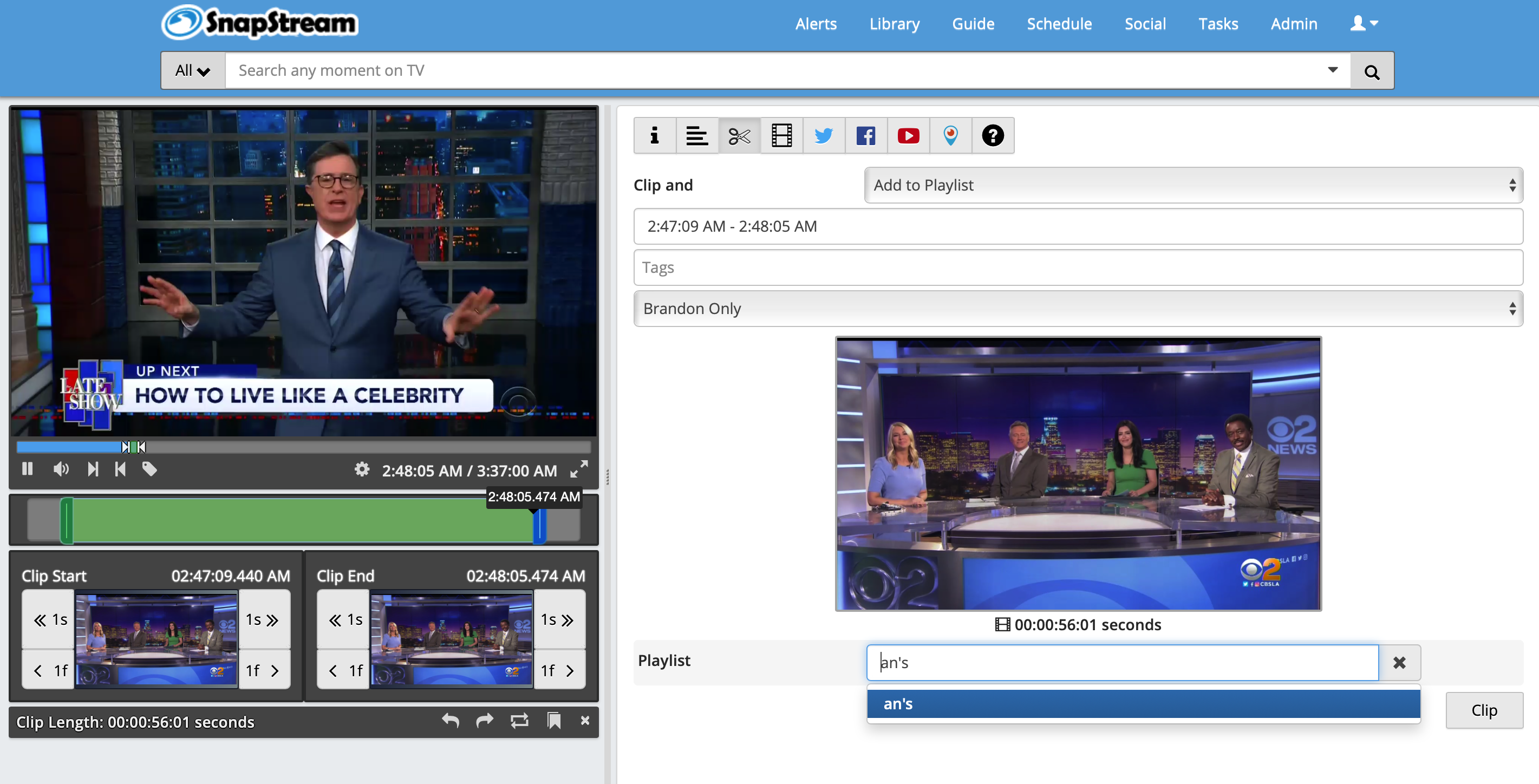Click the Facebook share icon
Image resolution: width=1539 pixels, height=784 pixels.
pyautogui.click(x=866, y=136)
